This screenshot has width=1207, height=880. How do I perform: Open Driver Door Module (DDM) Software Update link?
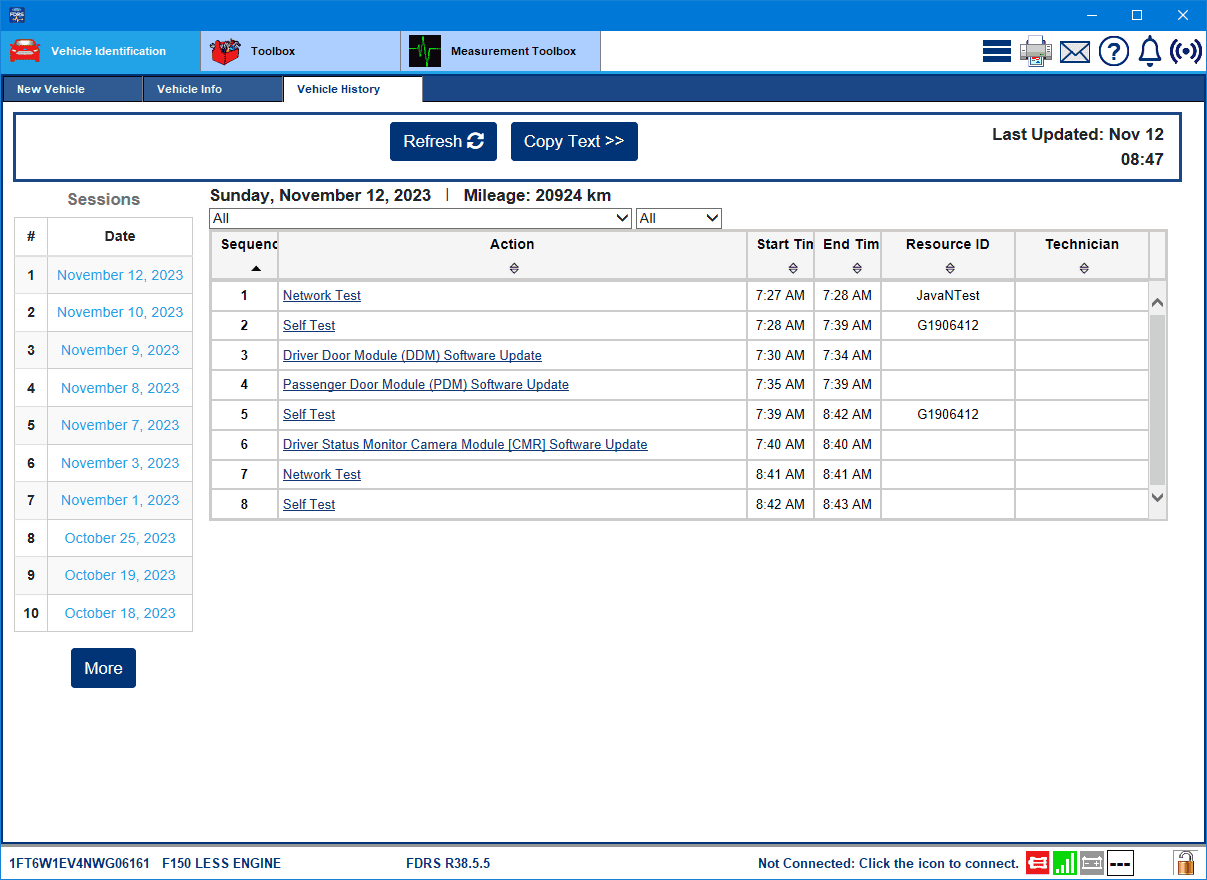[x=412, y=355]
